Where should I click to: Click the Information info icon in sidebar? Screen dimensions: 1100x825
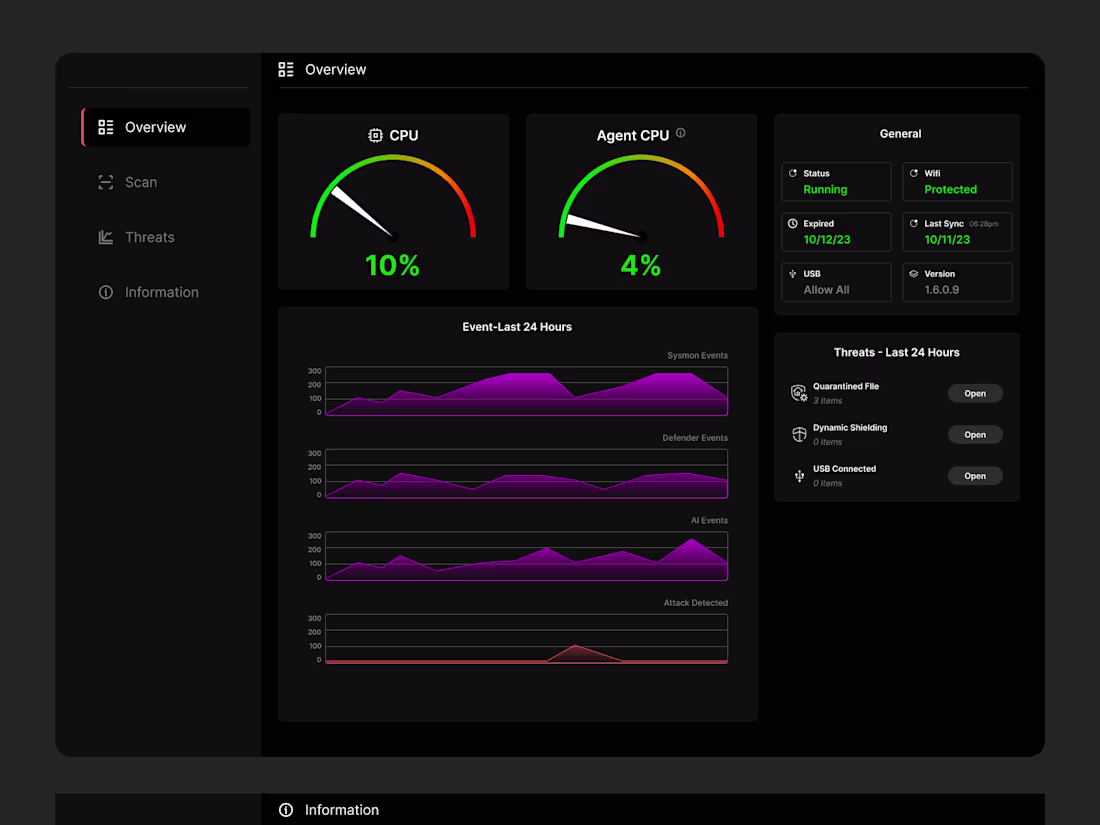(106, 292)
